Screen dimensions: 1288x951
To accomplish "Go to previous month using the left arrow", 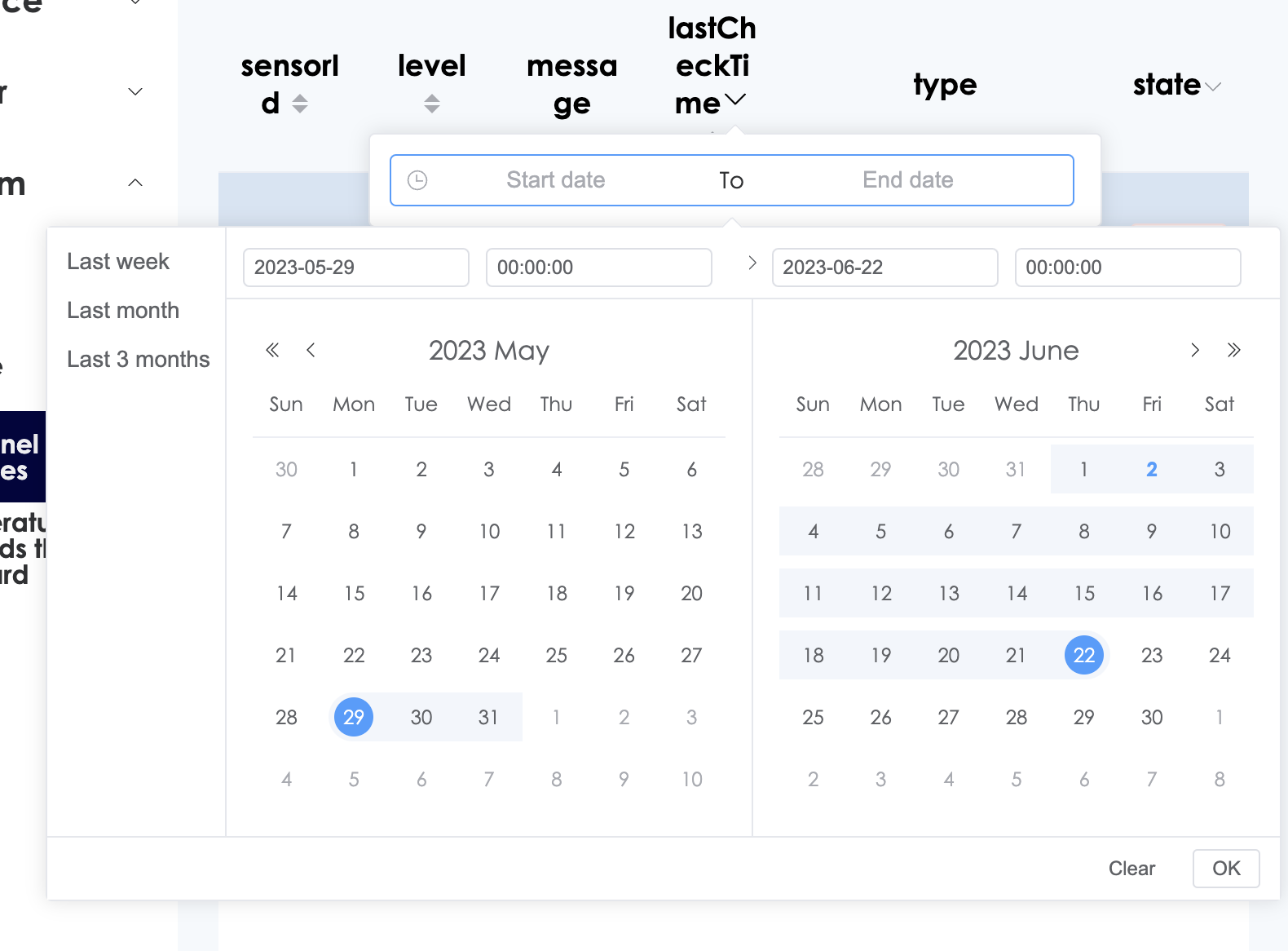I will (311, 350).
